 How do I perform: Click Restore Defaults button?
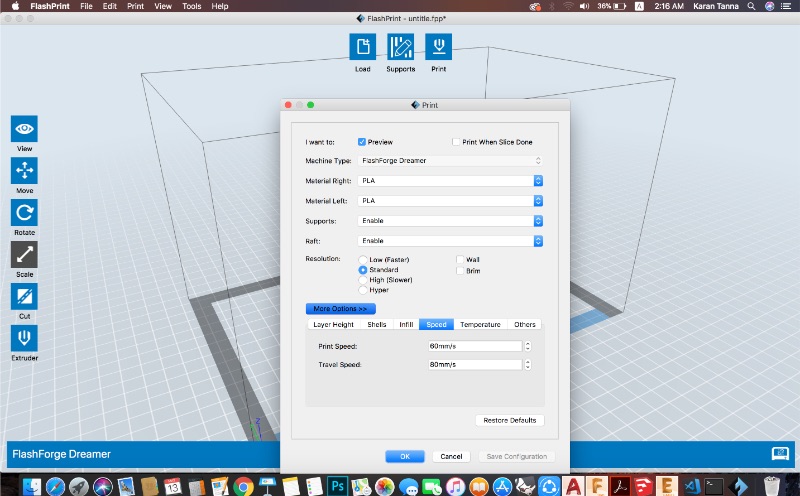click(510, 420)
